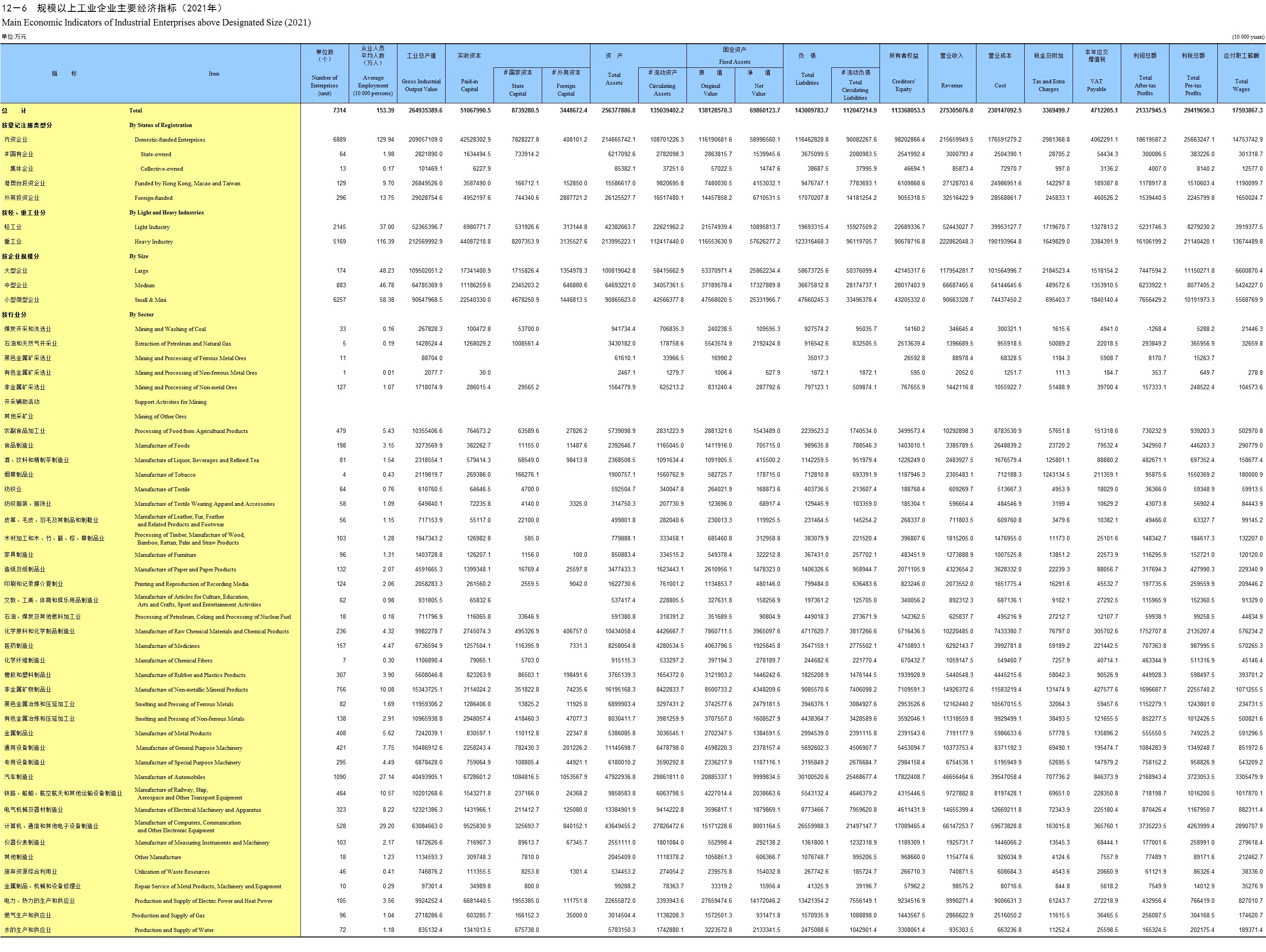Click the '(10 000 yuan)' unit label
The height and width of the screenshot is (952, 1266).
tap(1248, 36)
